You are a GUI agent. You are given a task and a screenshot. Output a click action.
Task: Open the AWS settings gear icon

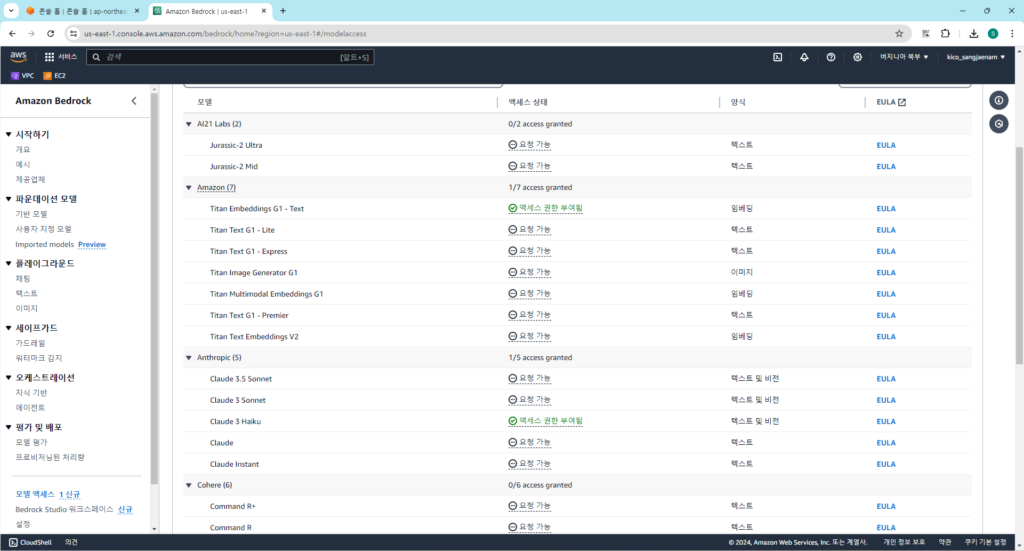857,57
